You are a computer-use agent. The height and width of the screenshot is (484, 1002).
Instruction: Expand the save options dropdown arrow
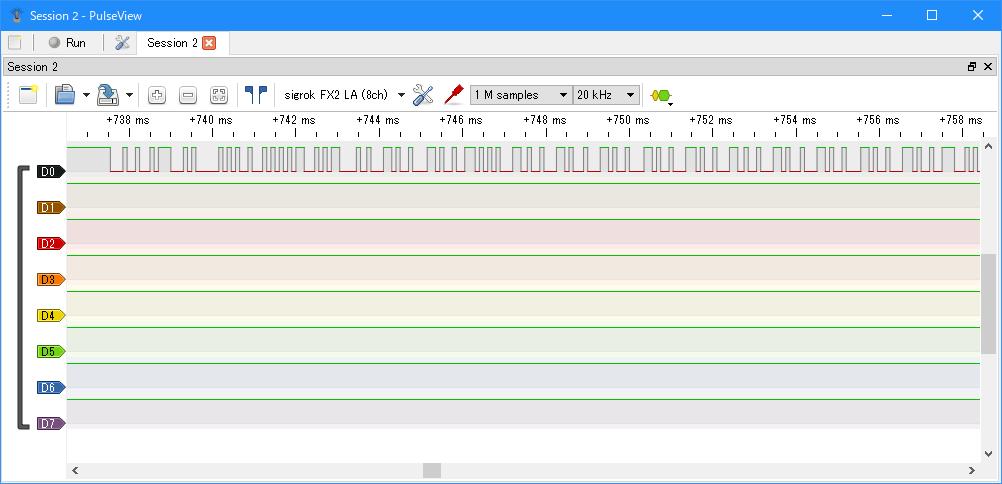tap(129, 95)
